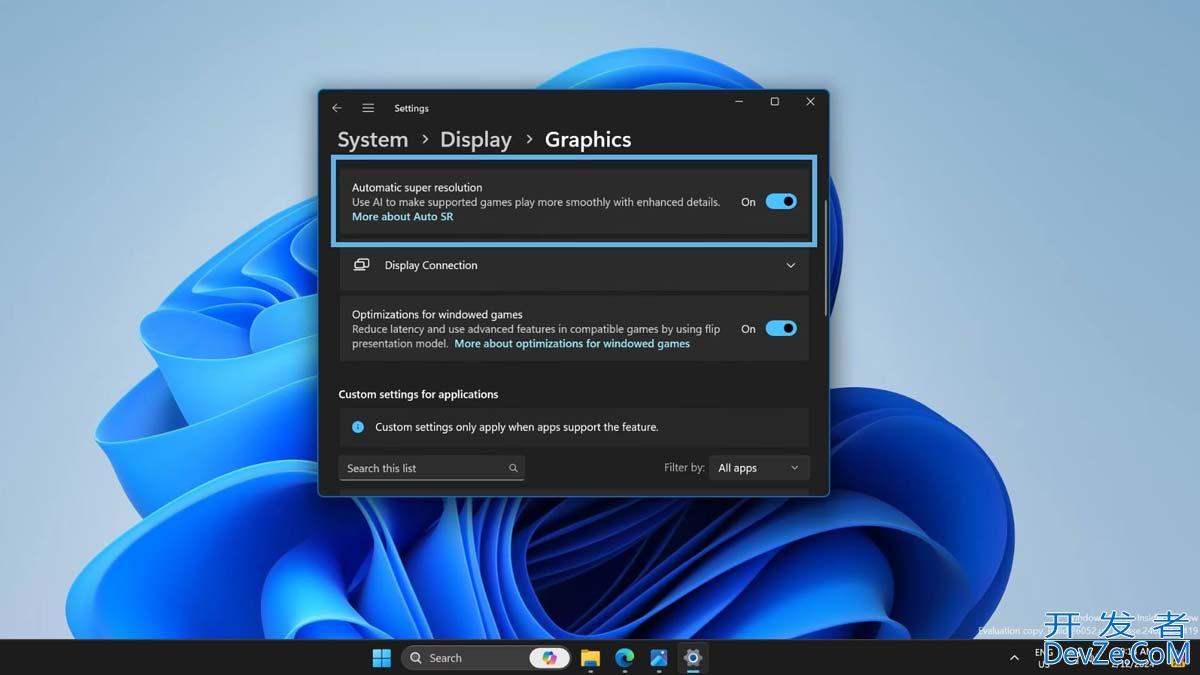The image size is (1200, 675).
Task: Navigate to System in the breadcrumb
Action: click(x=373, y=140)
